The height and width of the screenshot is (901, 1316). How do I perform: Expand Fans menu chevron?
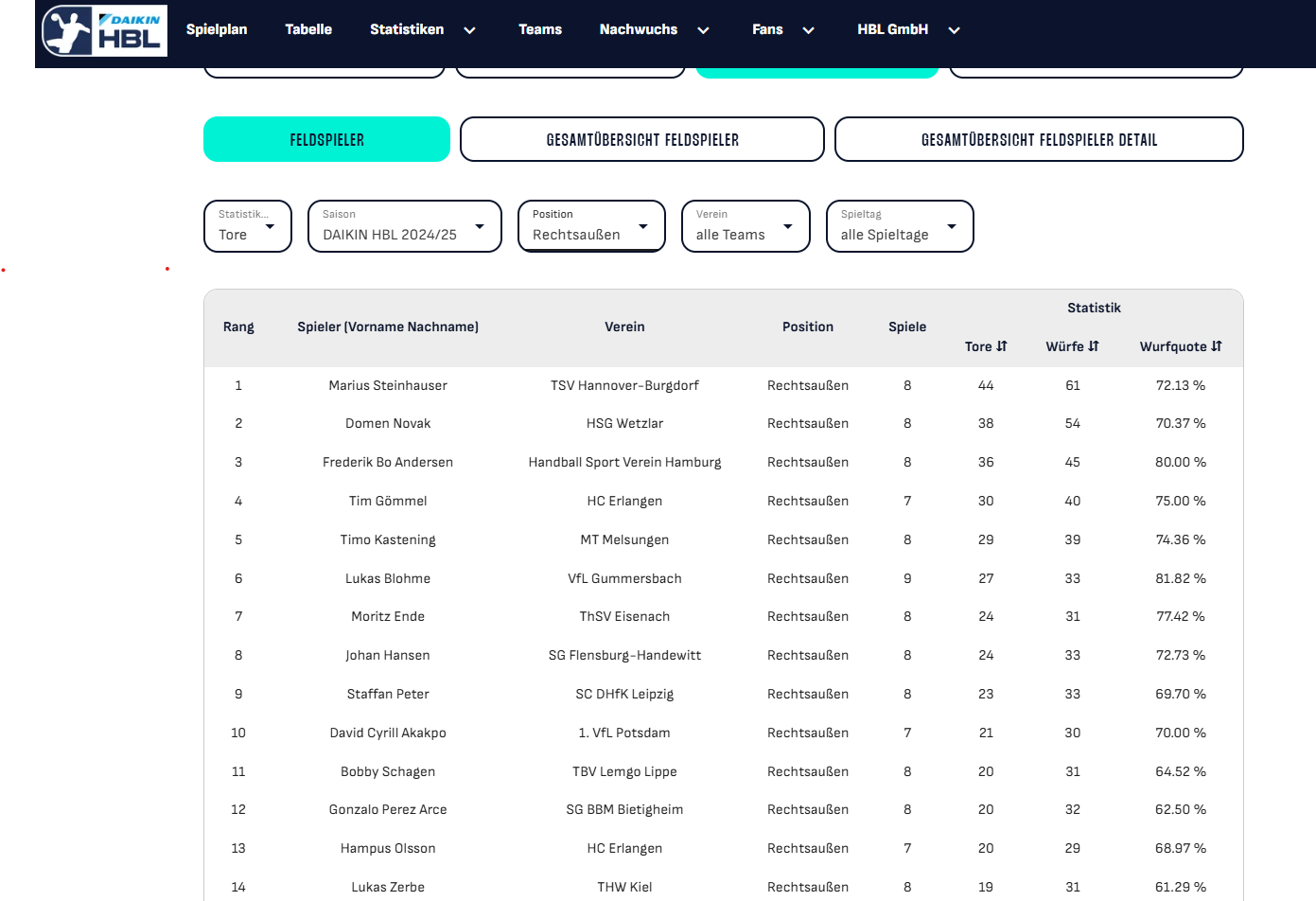point(808,30)
